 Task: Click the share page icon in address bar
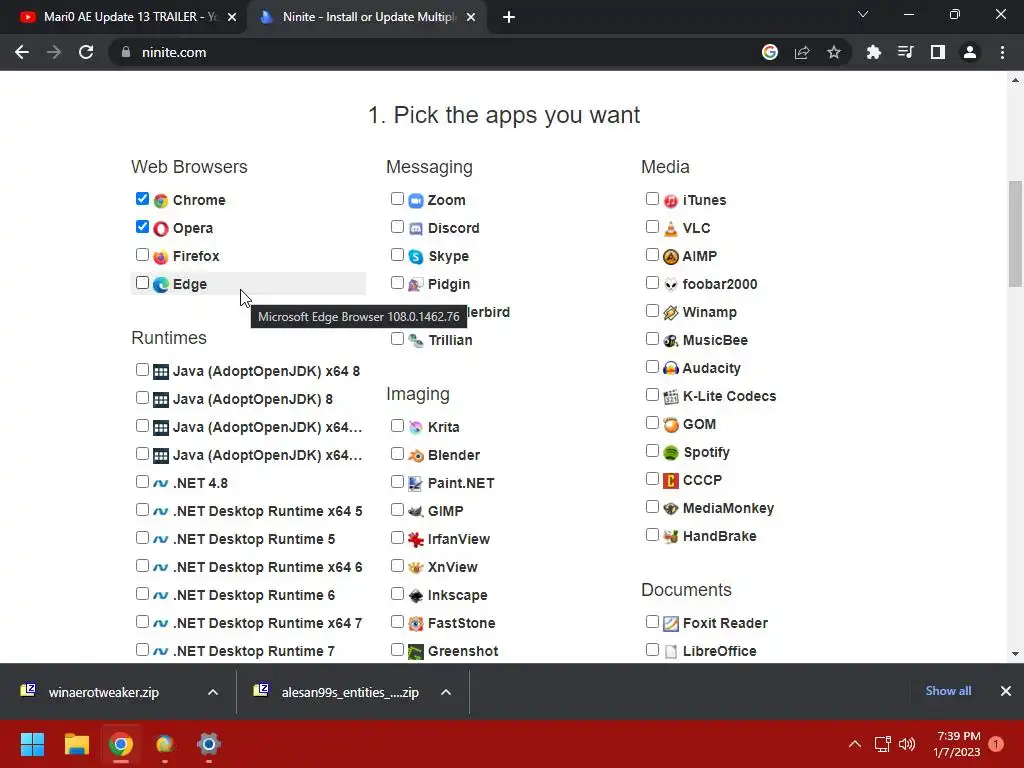click(x=802, y=52)
